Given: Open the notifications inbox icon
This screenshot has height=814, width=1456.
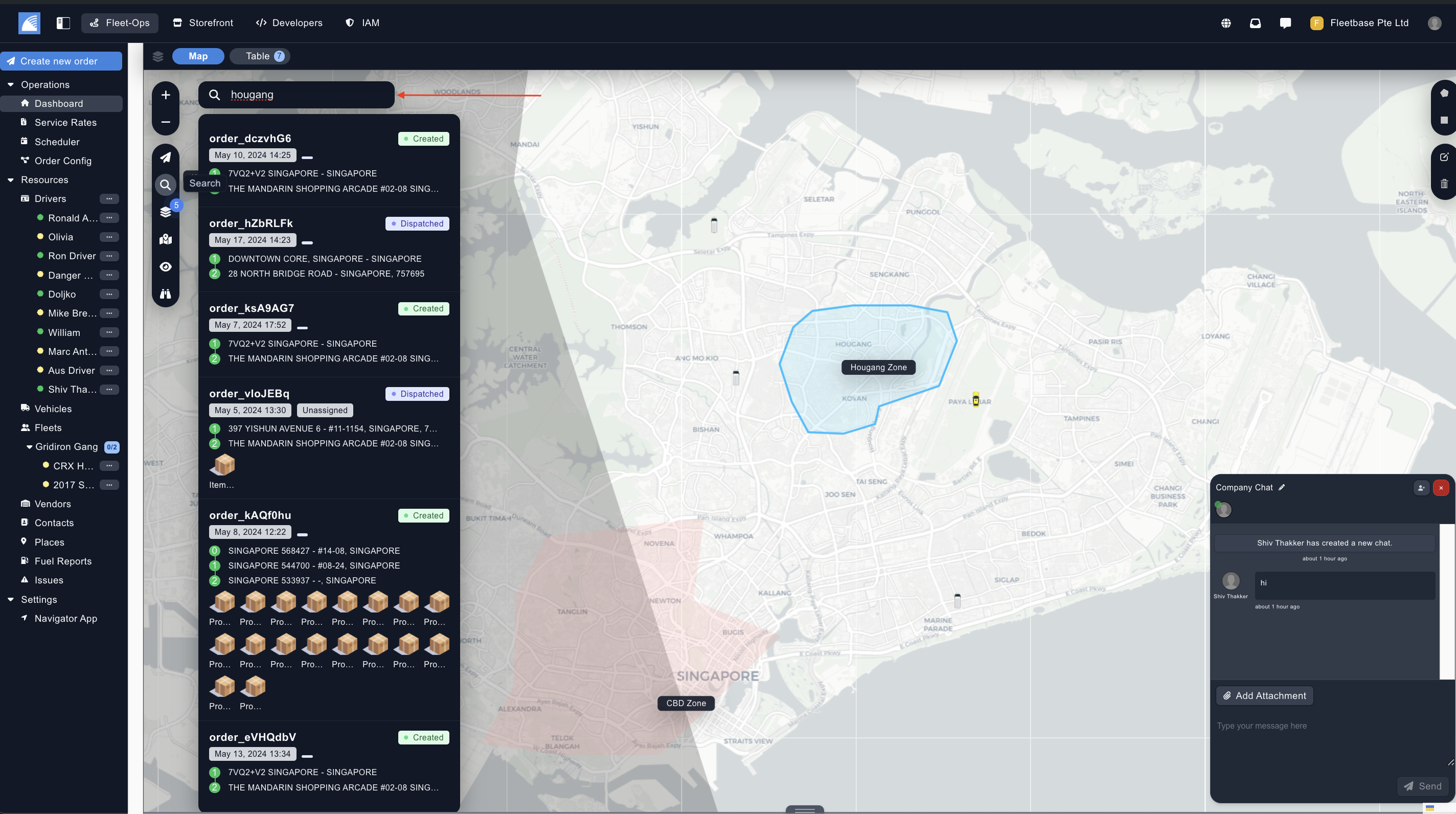Looking at the screenshot, I should point(1255,23).
